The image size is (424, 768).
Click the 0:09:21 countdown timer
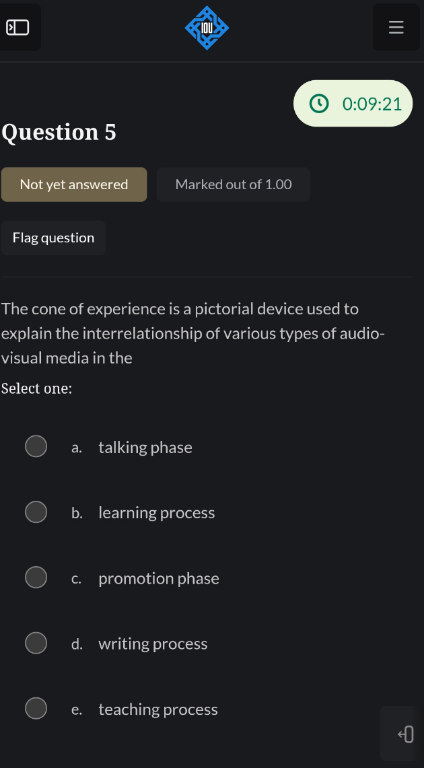(353, 103)
